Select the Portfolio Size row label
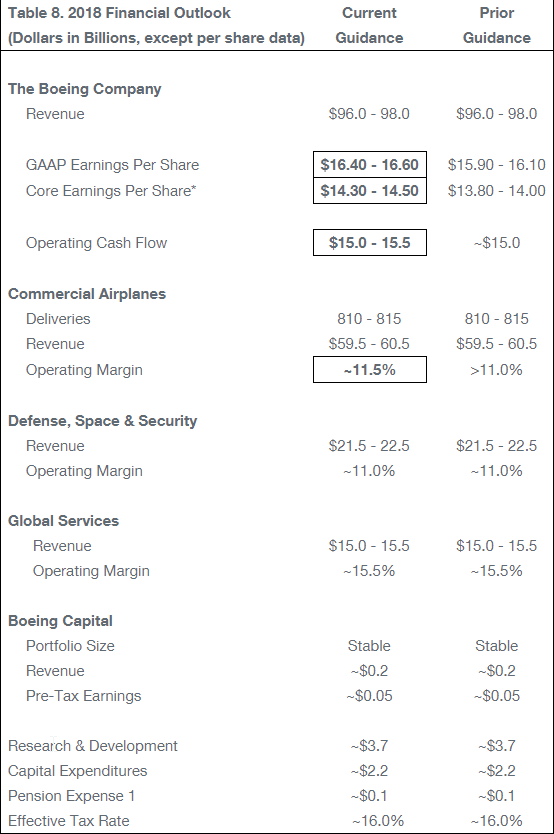This screenshot has width=554, height=834. pos(70,646)
